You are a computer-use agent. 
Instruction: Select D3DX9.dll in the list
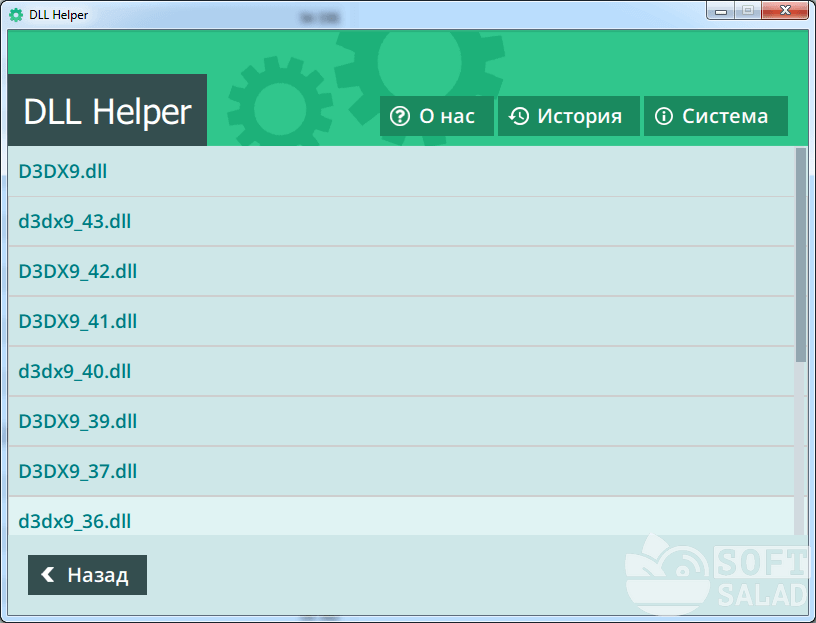(401, 171)
